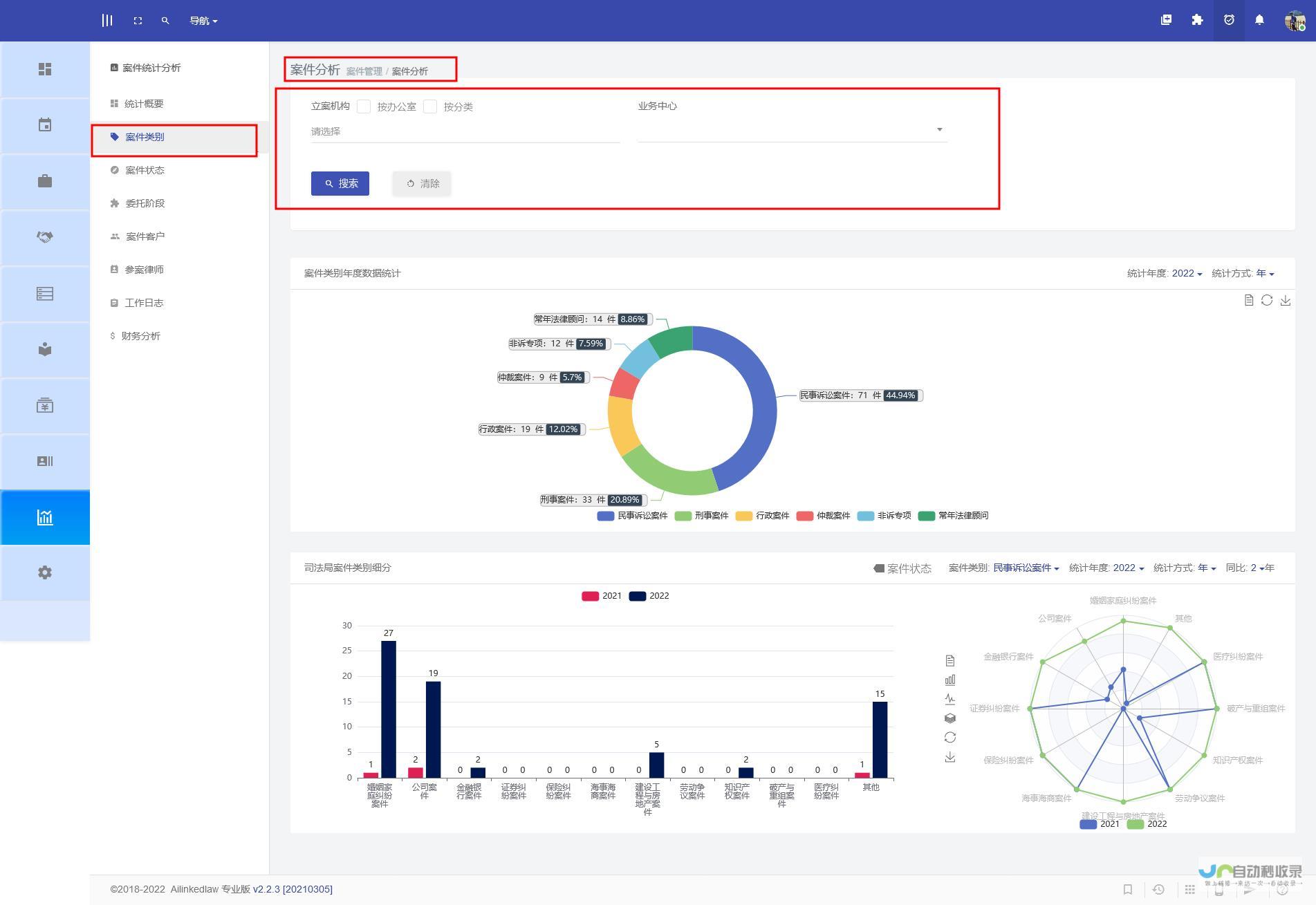The width and height of the screenshot is (1316, 905).
Task: Click the 搜索 button
Action: [x=340, y=183]
